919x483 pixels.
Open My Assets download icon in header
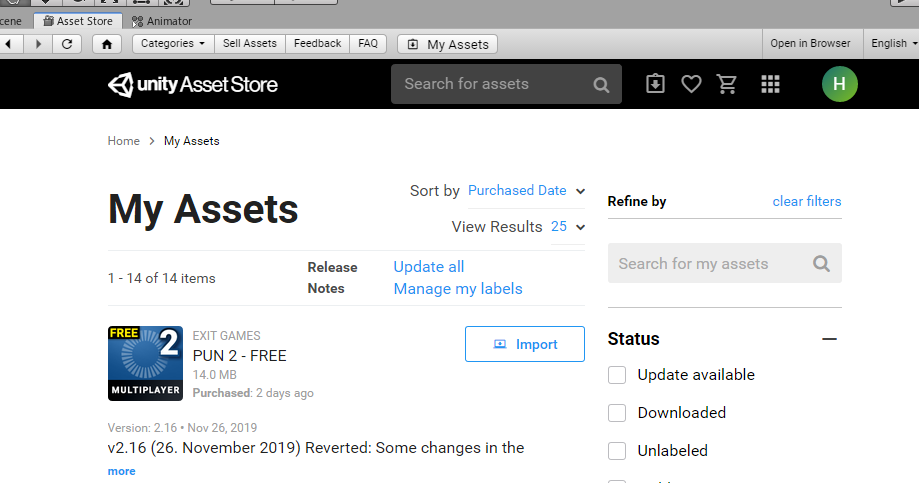tap(655, 84)
